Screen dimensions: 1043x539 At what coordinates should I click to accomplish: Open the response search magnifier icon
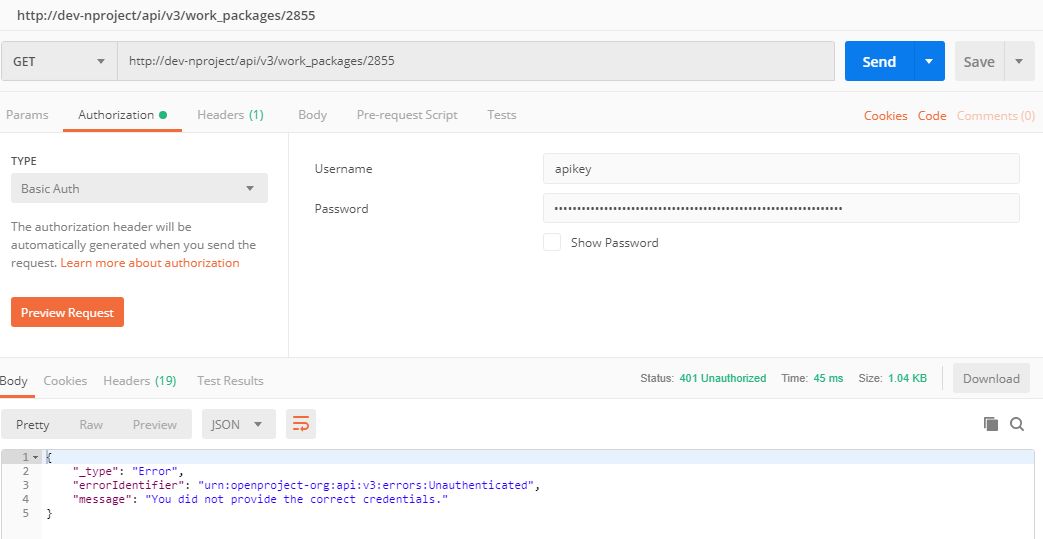(x=1017, y=424)
